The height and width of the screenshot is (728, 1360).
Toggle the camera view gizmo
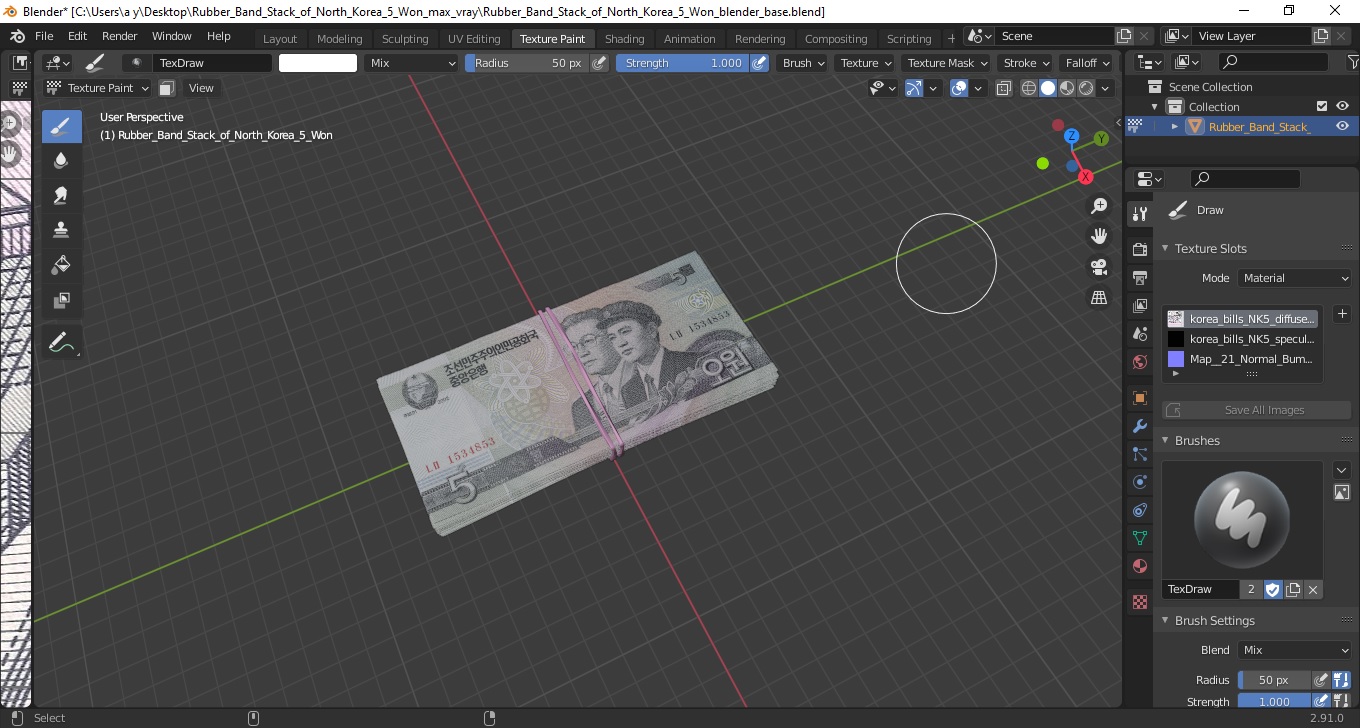click(x=1099, y=267)
